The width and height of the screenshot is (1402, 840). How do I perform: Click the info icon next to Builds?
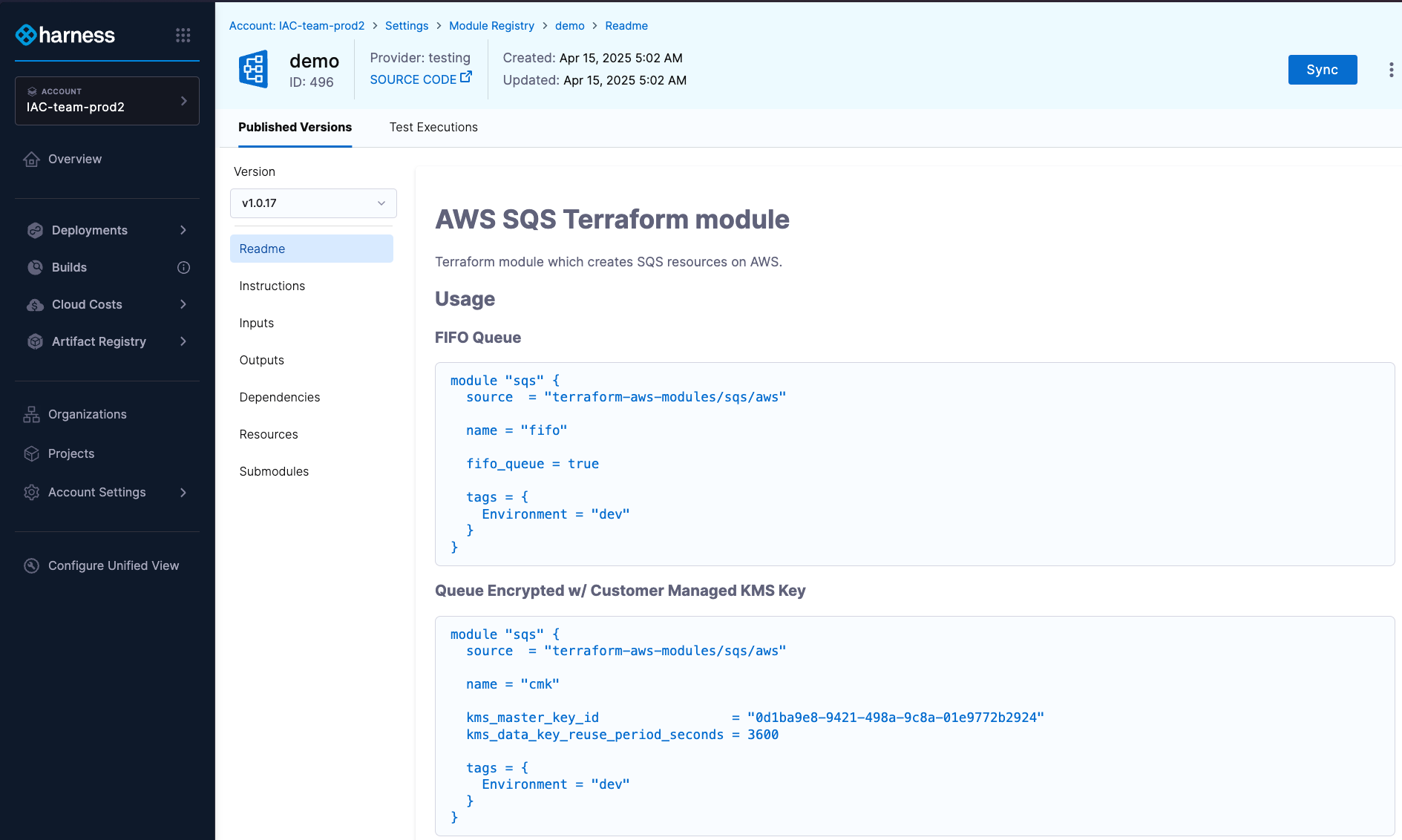[183, 267]
